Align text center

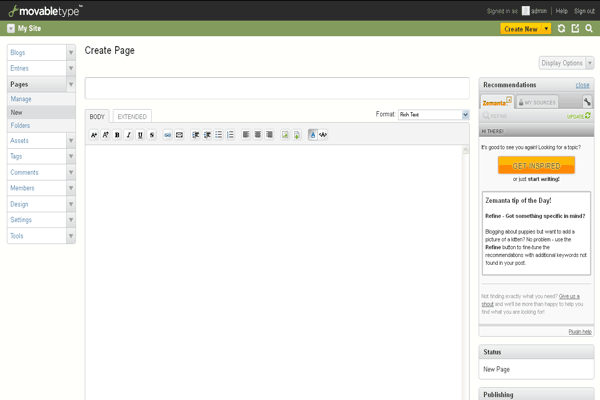258,135
